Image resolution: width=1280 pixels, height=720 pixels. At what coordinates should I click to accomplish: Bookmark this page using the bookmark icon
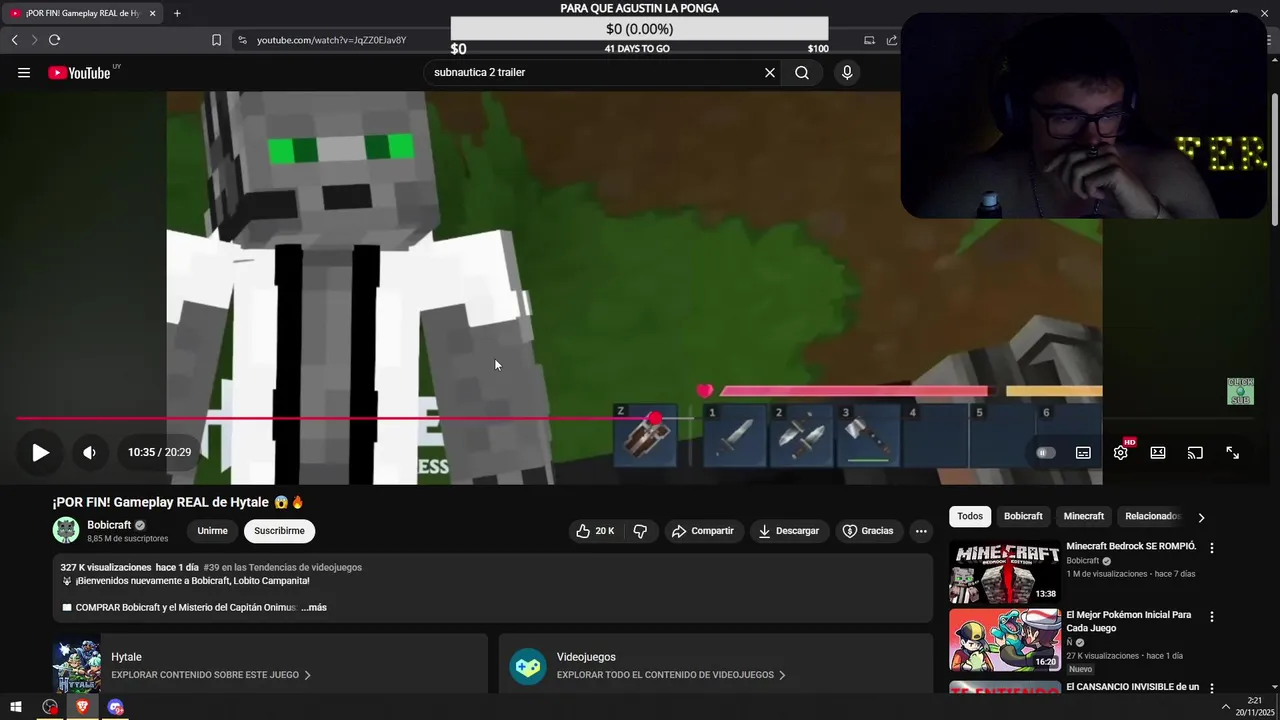pyautogui.click(x=216, y=40)
